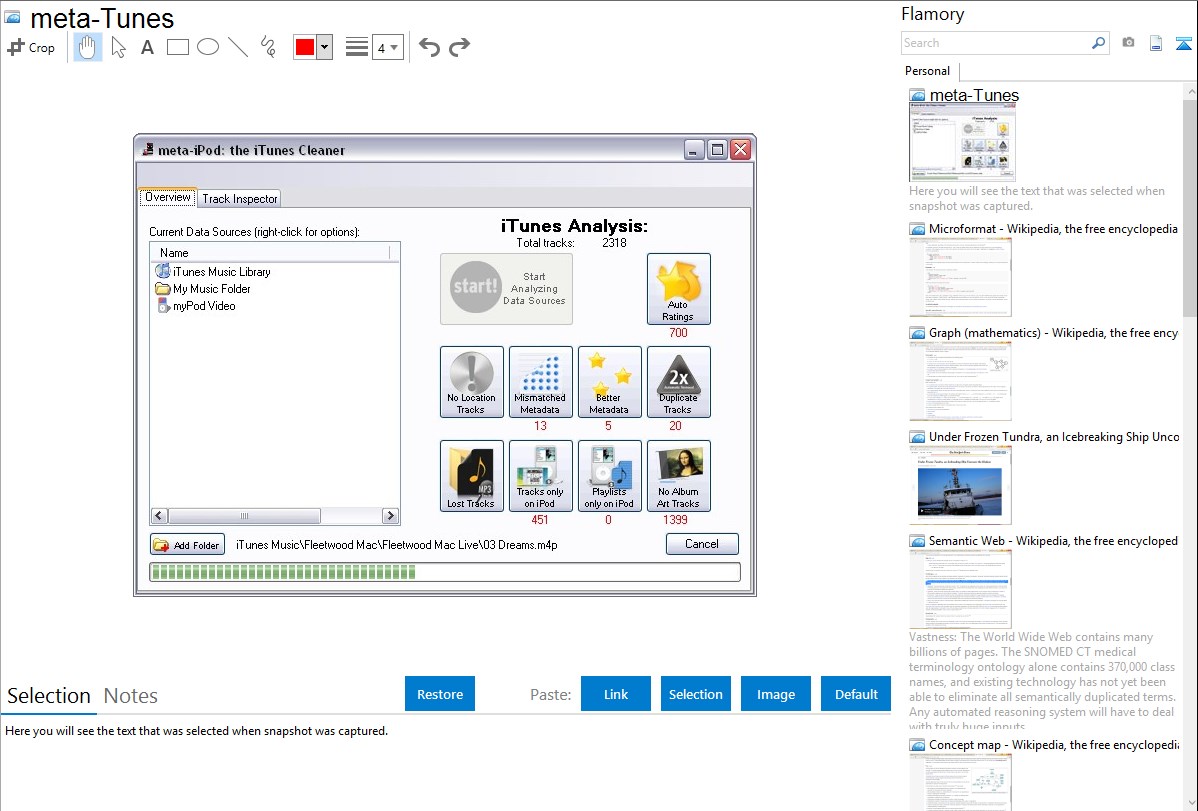Redo the last annotation

(459, 47)
